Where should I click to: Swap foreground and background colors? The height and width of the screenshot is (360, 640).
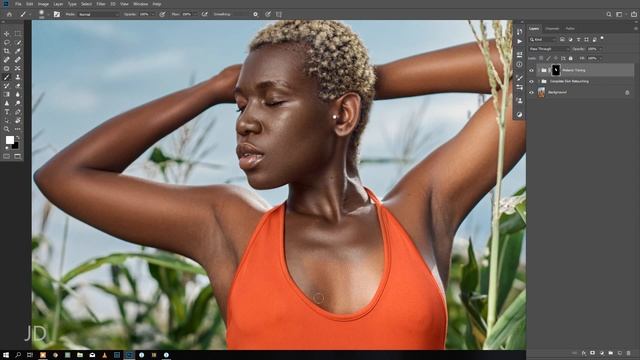point(18,138)
